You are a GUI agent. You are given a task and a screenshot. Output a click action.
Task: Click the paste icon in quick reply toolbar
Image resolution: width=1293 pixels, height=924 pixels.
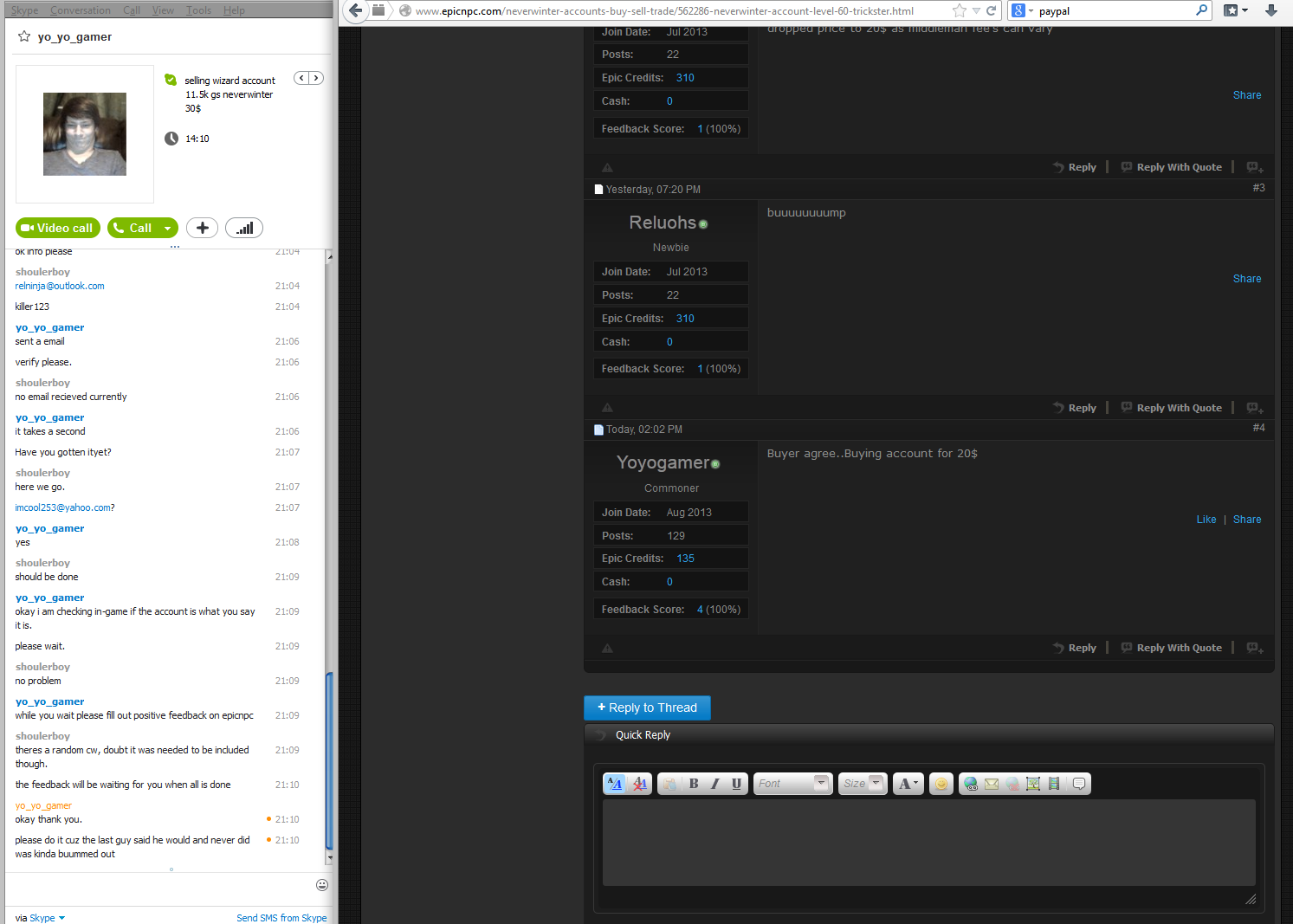[669, 784]
